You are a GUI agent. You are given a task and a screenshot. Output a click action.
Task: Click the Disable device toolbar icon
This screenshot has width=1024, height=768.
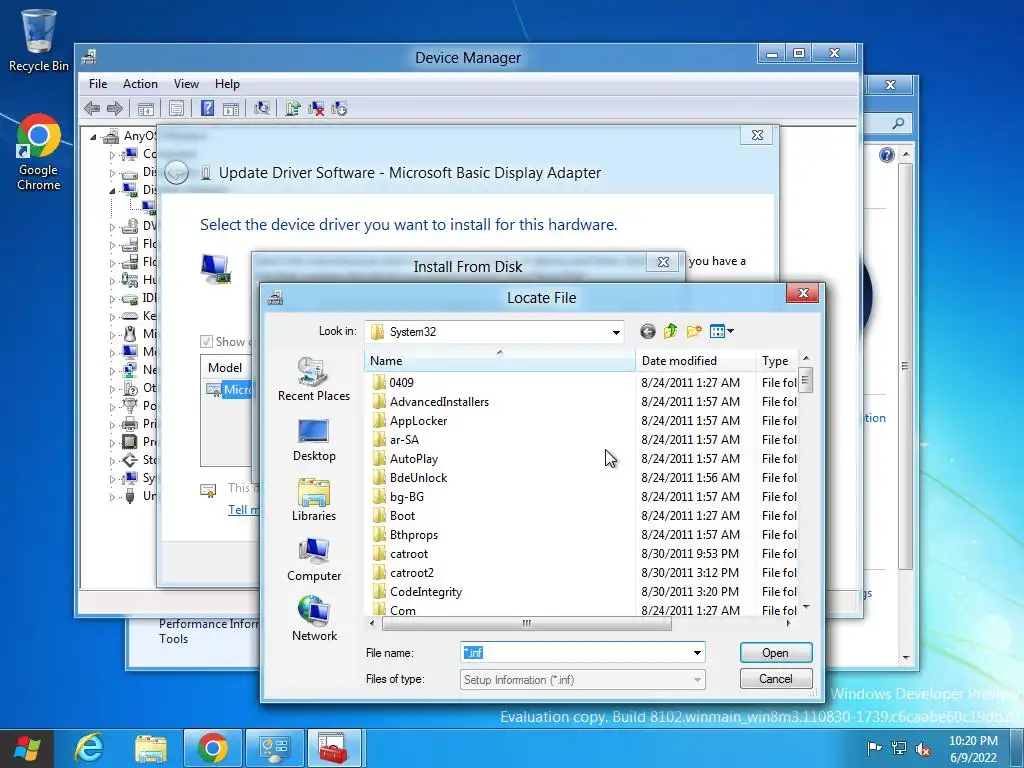pyautogui.click(x=339, y=108)
